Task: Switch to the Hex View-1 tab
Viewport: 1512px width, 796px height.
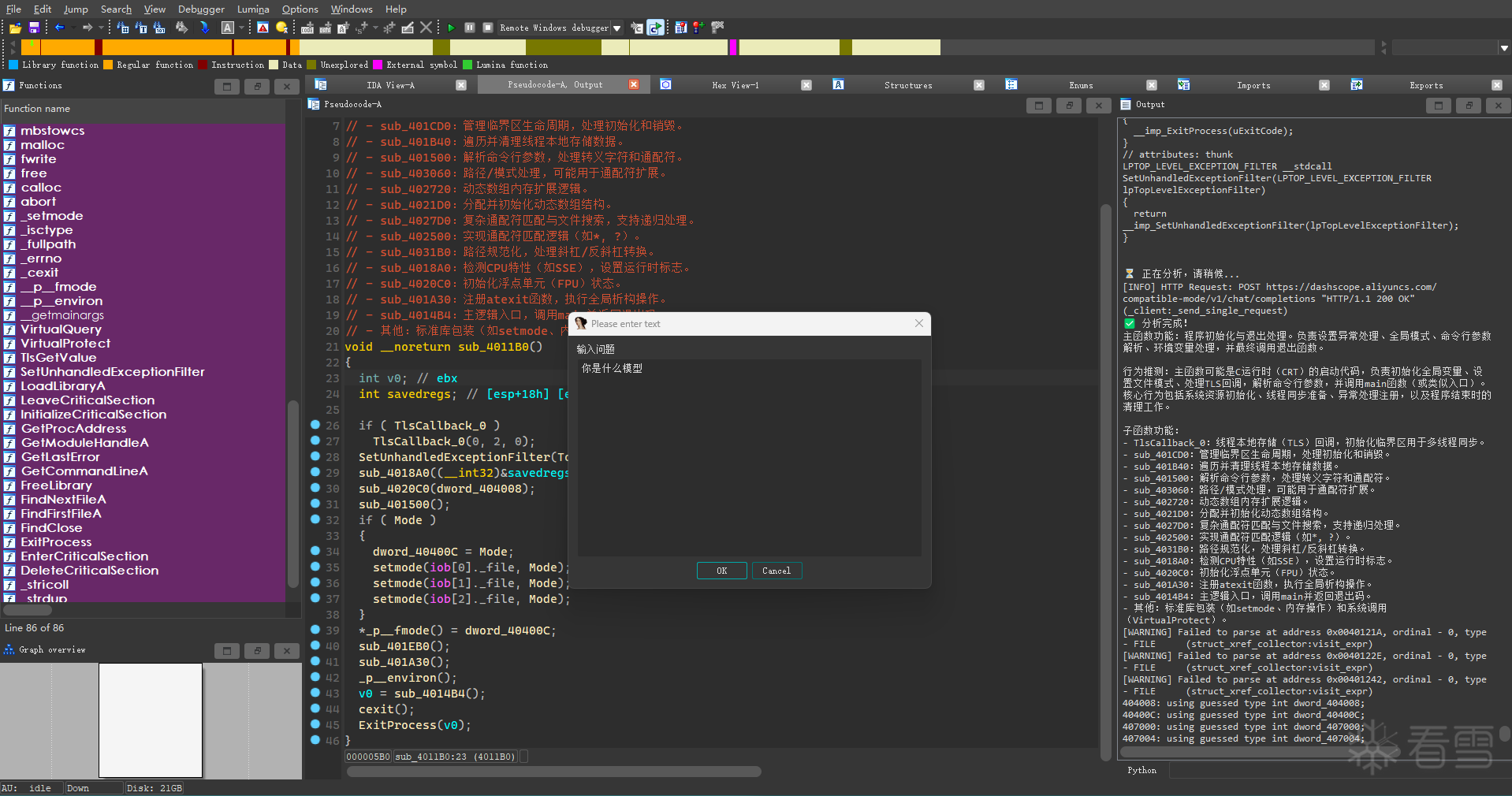Action: click(736, 85)
